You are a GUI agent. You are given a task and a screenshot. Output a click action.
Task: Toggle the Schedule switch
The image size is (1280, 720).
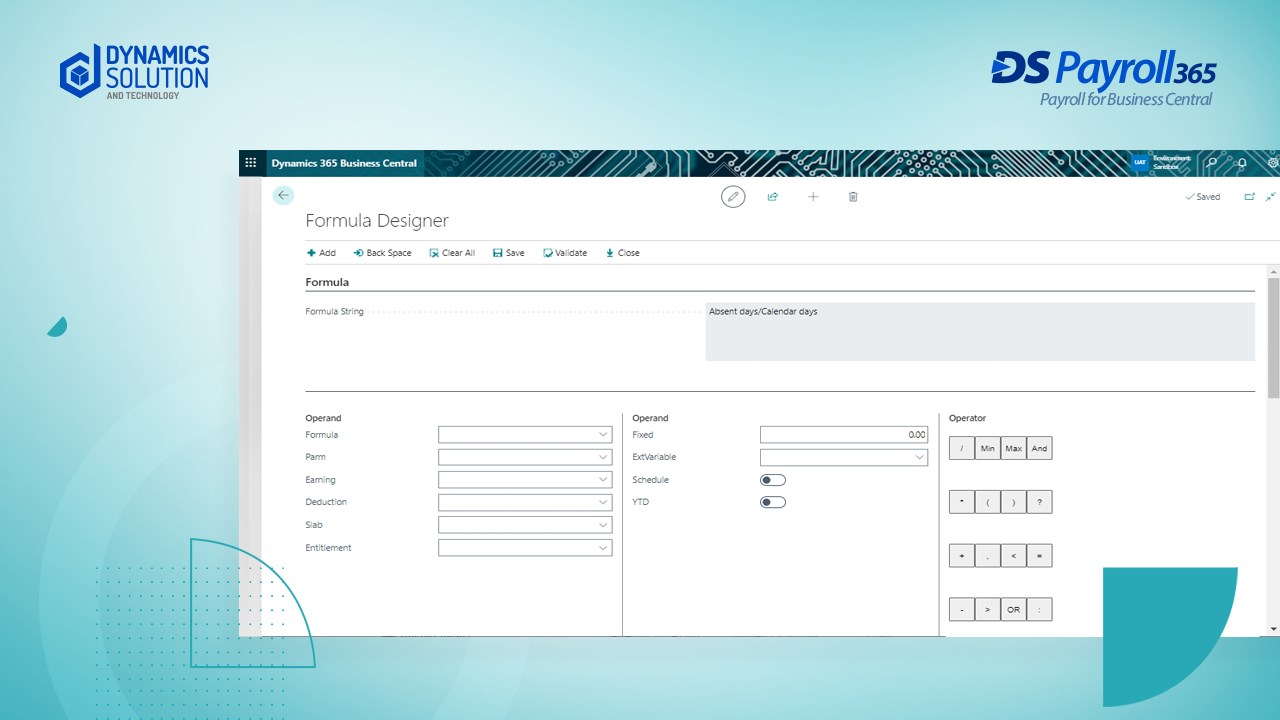point(773,480)
